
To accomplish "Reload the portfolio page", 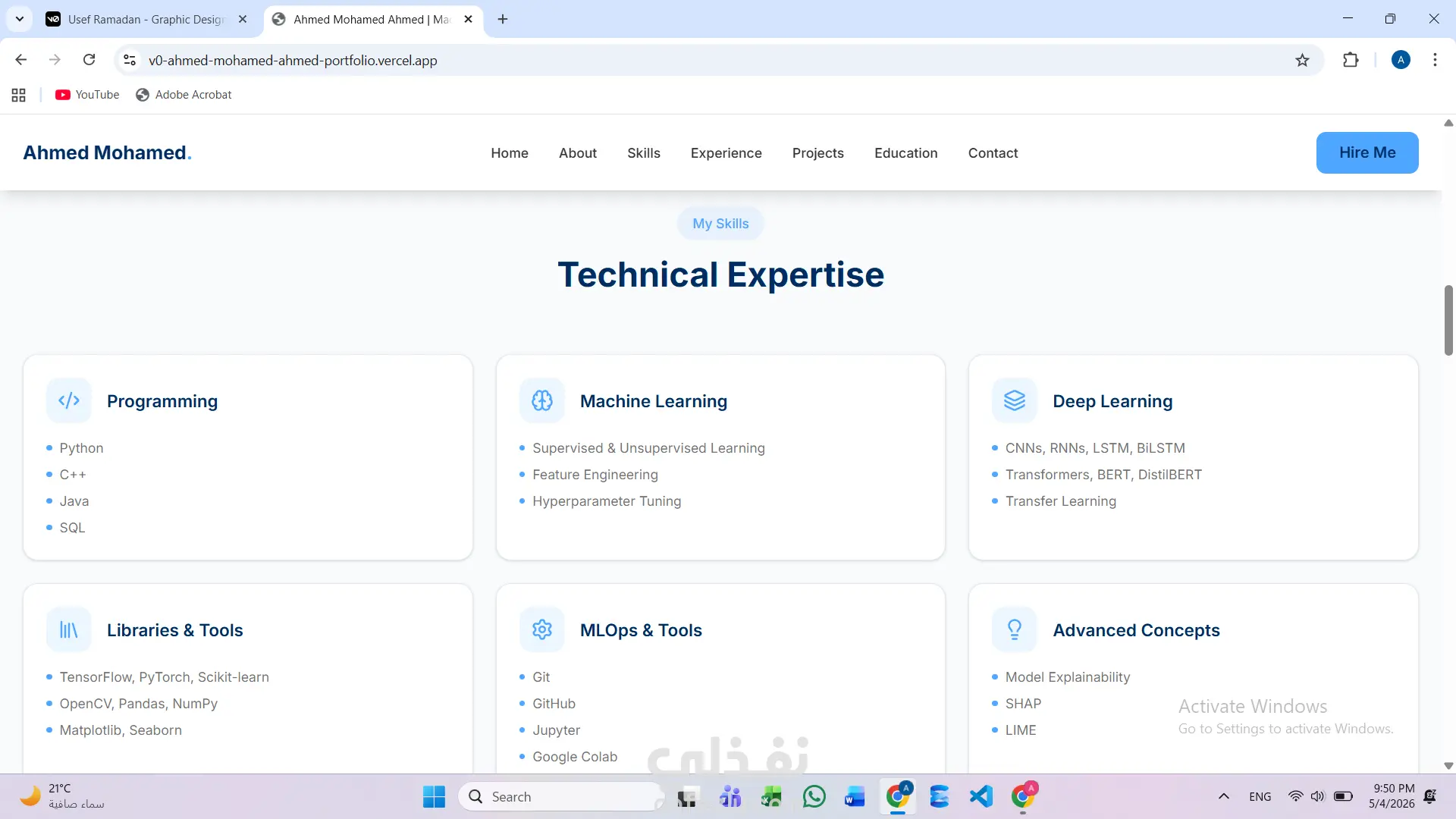I will coord(89,60).
